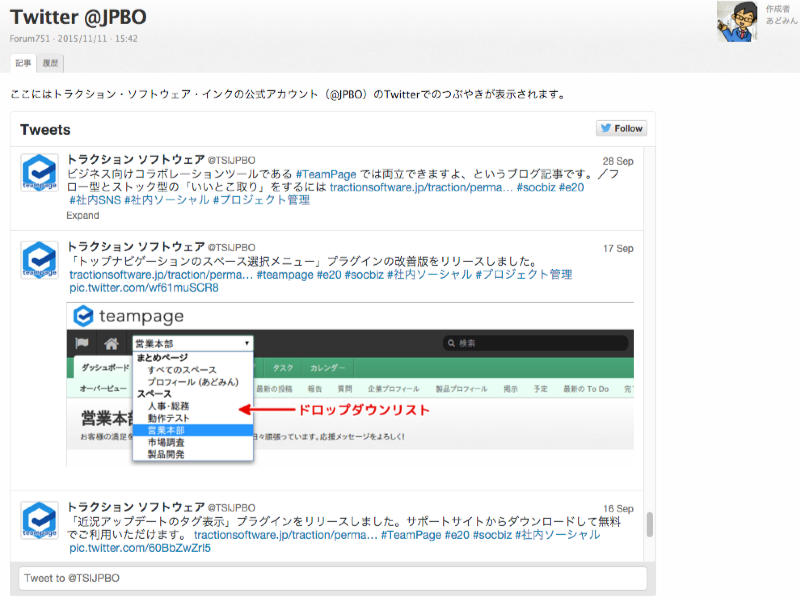Open #社内ソーシャル in the 16 Sep tweet

558,535
